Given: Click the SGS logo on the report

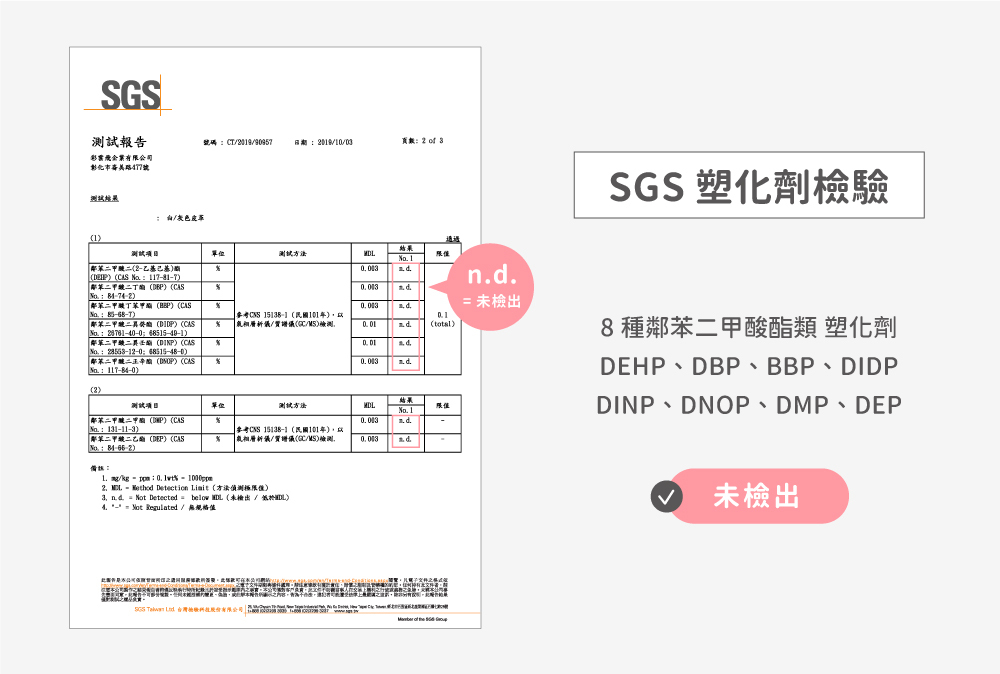Looking at the screenshot, I should coord(128,96).
